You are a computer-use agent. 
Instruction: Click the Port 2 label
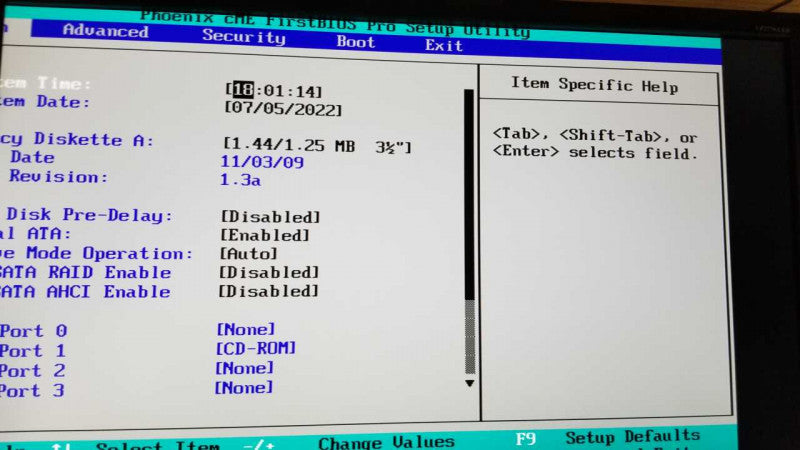(x=33, y=371)
